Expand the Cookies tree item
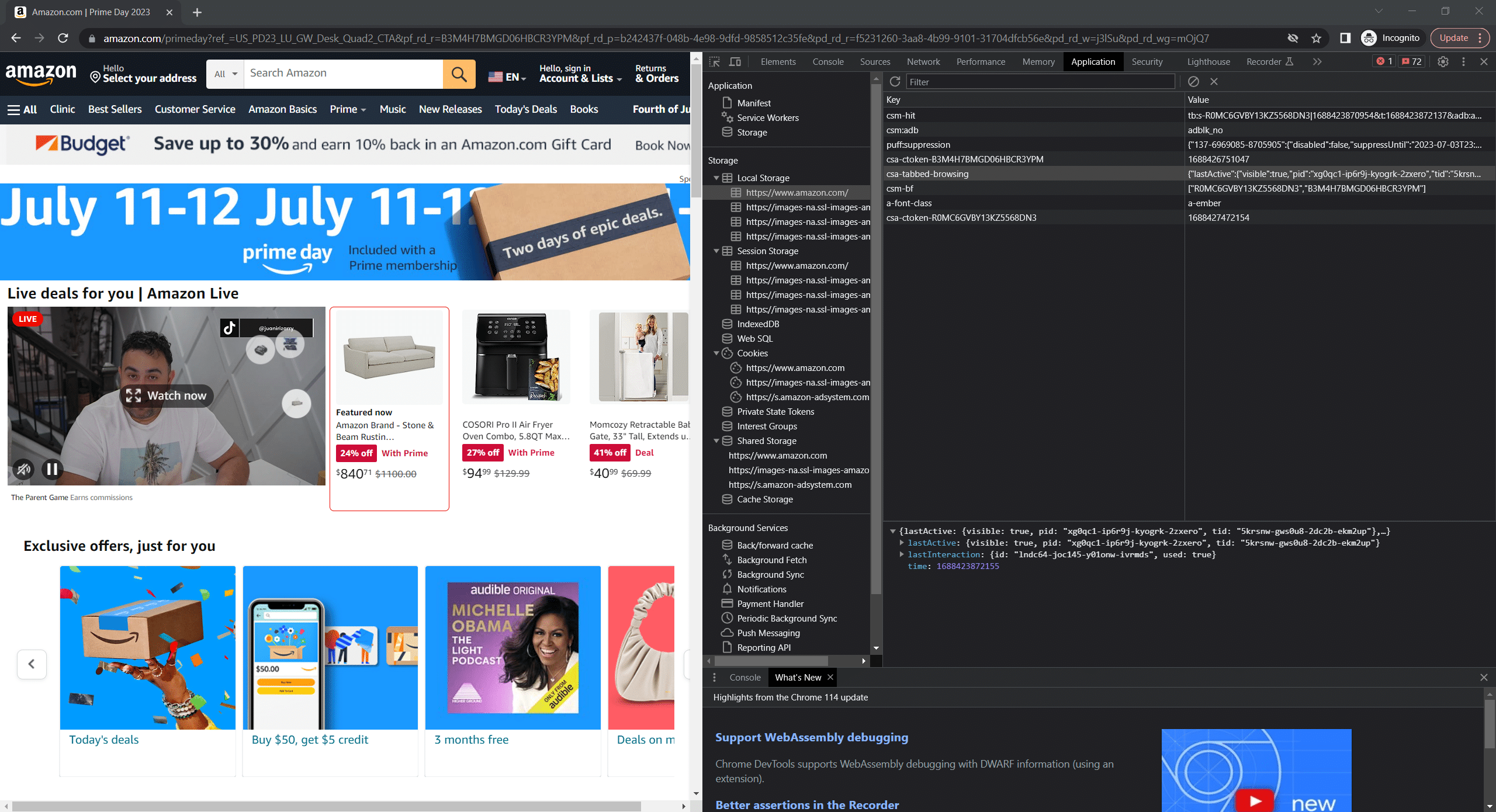This screenshot has height=812, width=1496. 718,352
